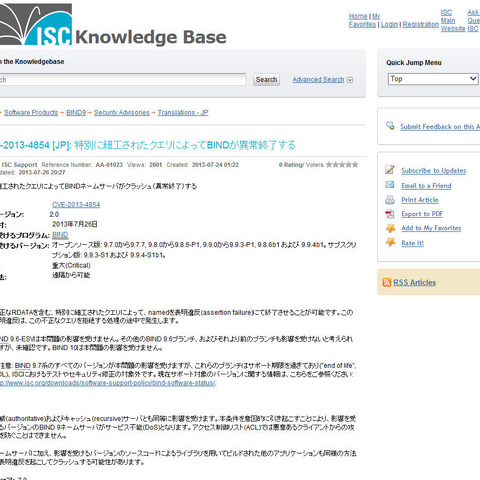
Task: Click the Email to a Friend envelope icon
Action: coord(390,185)
